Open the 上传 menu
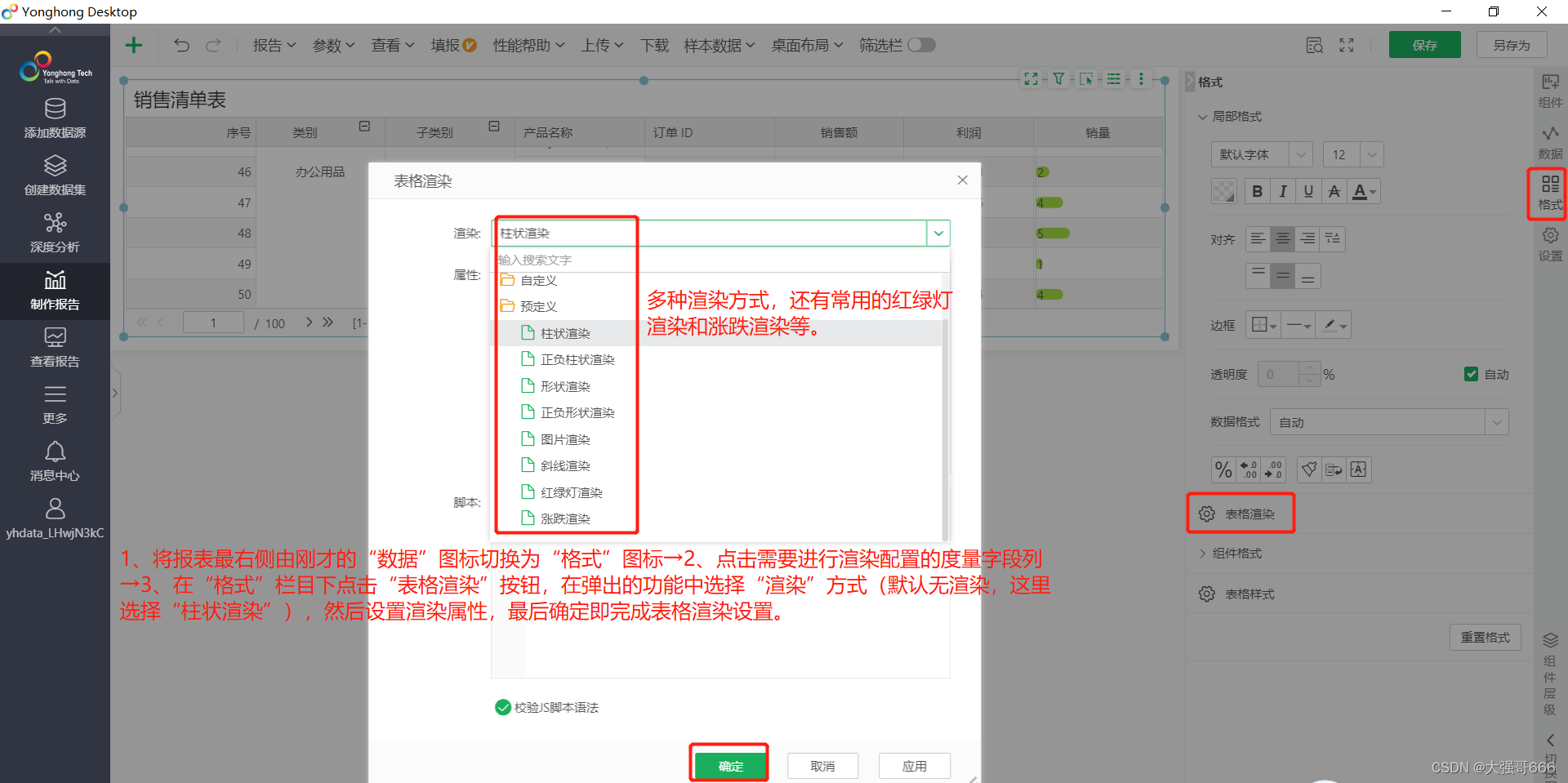 point(602,45)
